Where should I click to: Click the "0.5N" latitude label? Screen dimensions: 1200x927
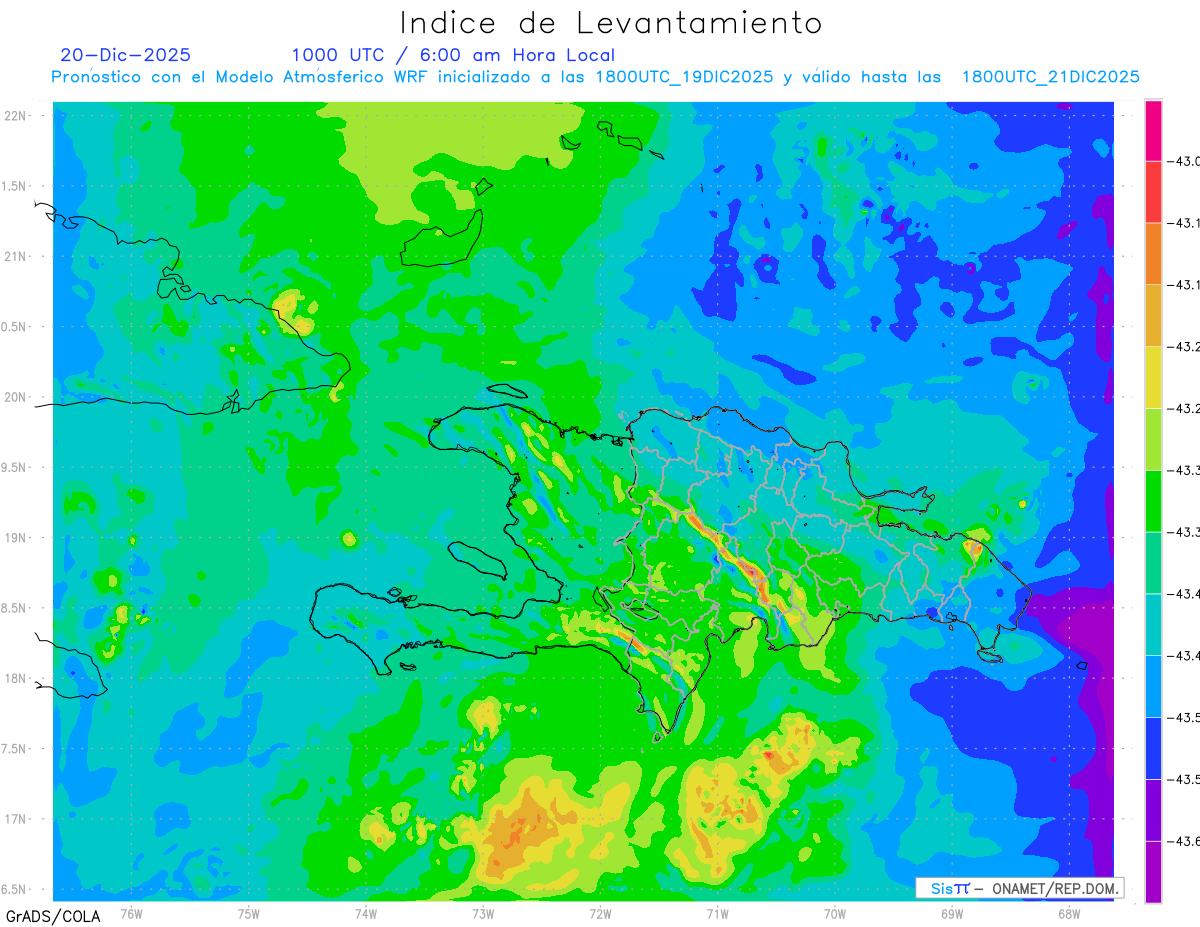(15, 327)
